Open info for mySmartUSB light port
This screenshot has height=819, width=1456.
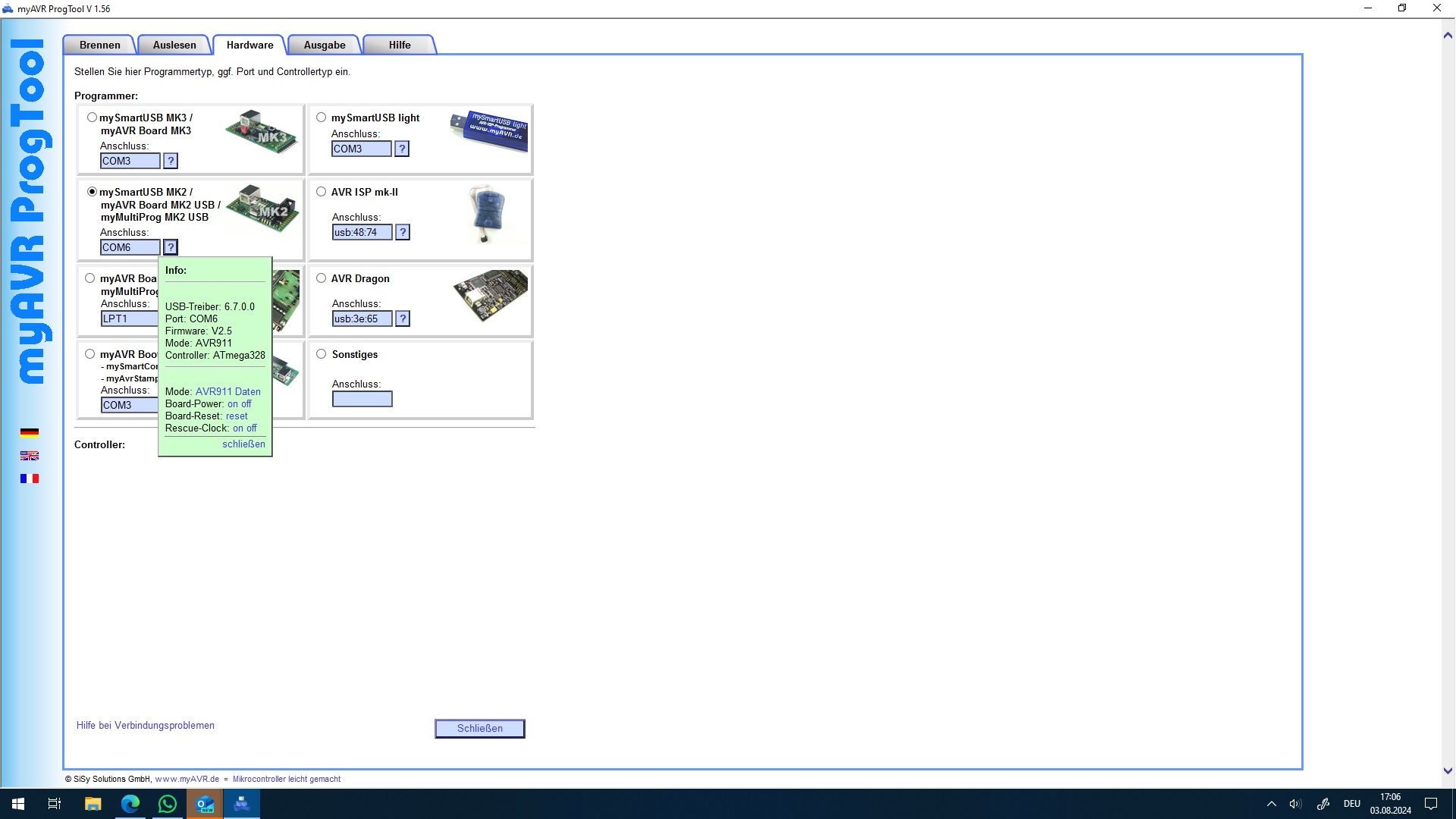[x=402, y=149]
